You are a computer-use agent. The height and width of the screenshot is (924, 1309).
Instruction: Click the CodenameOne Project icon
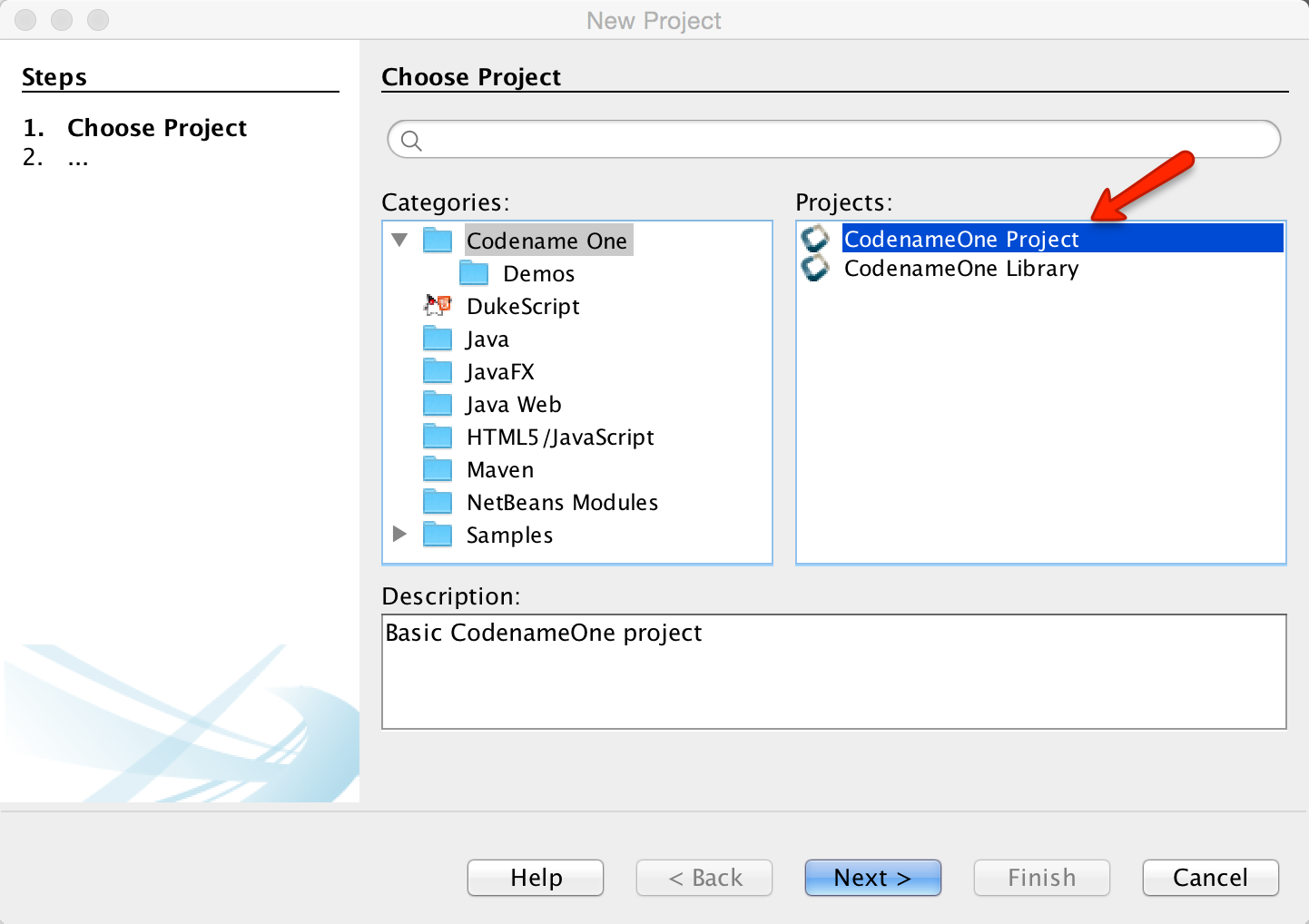(815, 239)
